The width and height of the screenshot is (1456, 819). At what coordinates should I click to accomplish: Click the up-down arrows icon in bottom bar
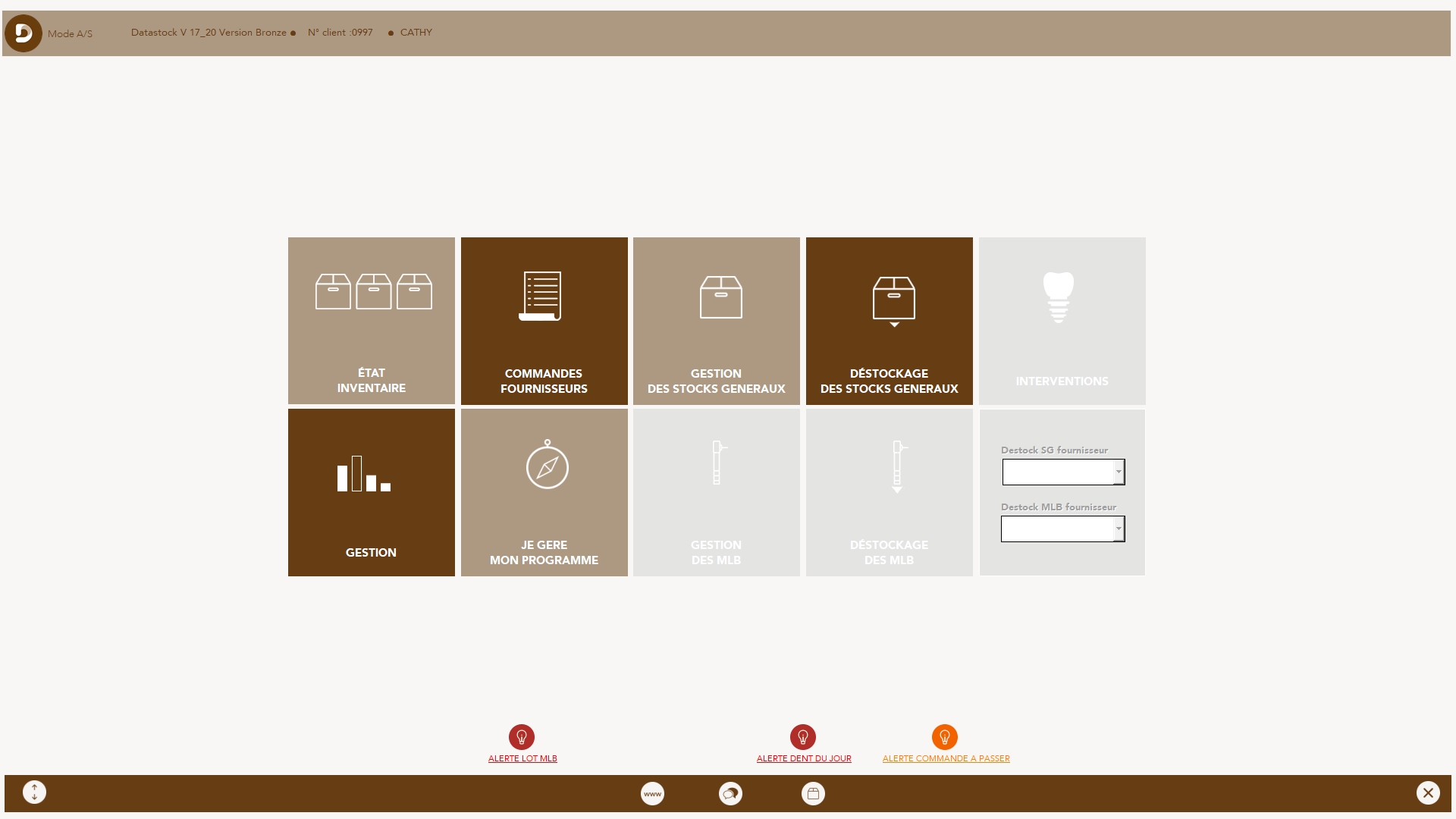pyautogui.click(x=34, y=792)
